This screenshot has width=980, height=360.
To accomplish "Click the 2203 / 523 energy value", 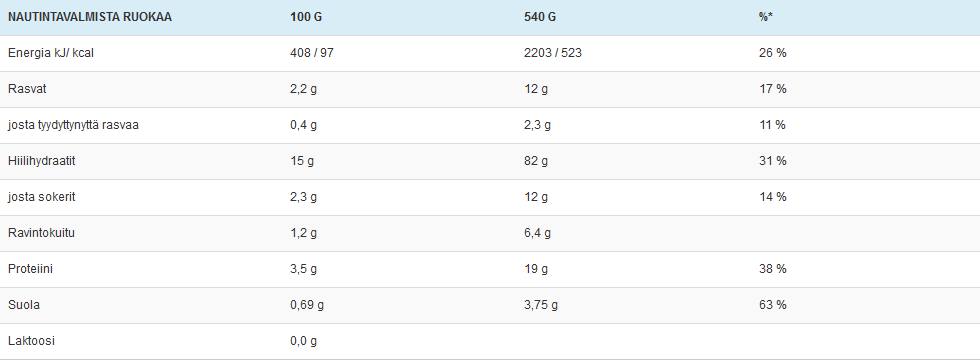I will point(552,53).
